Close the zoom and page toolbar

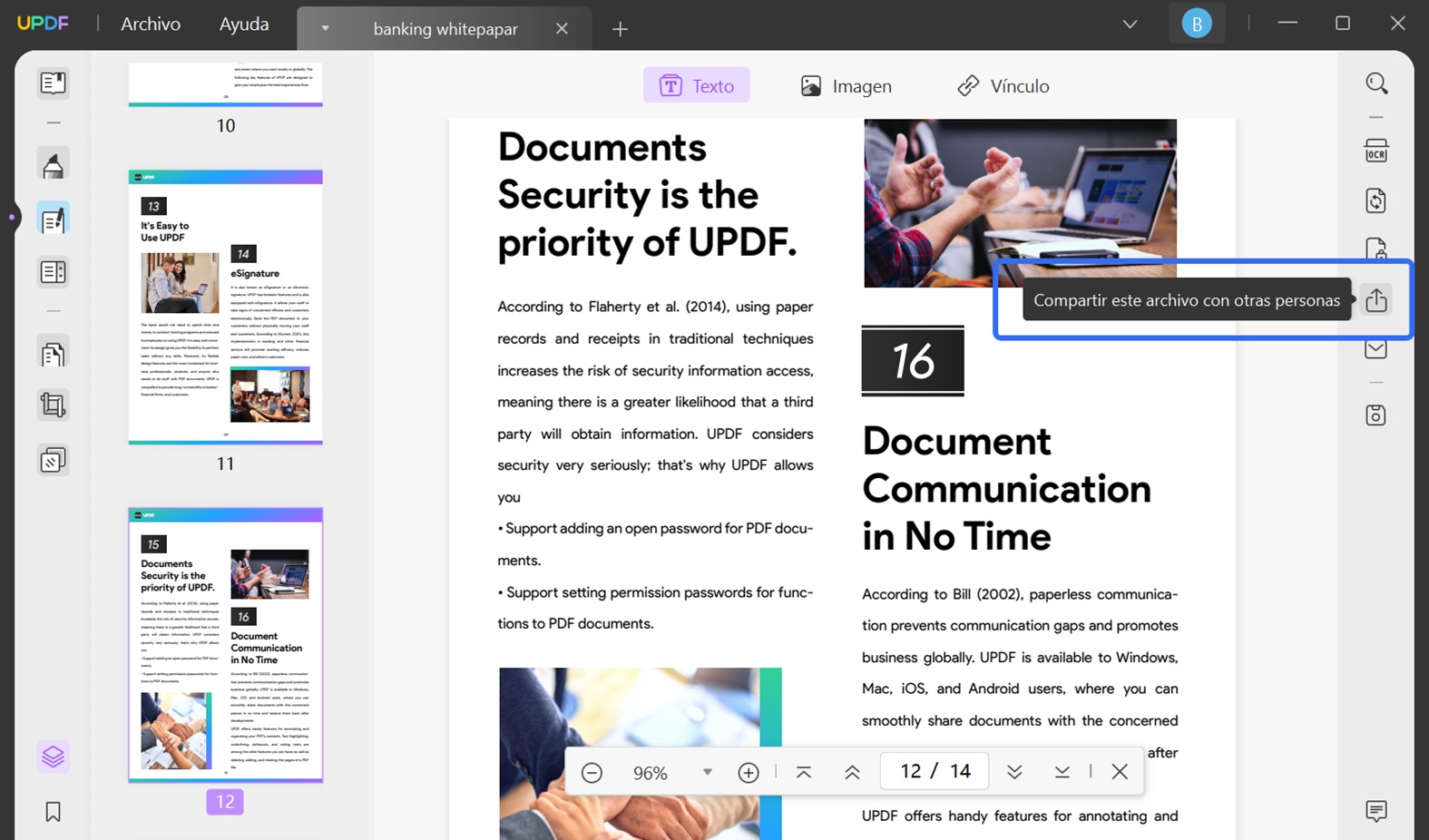click(1120, 772)
